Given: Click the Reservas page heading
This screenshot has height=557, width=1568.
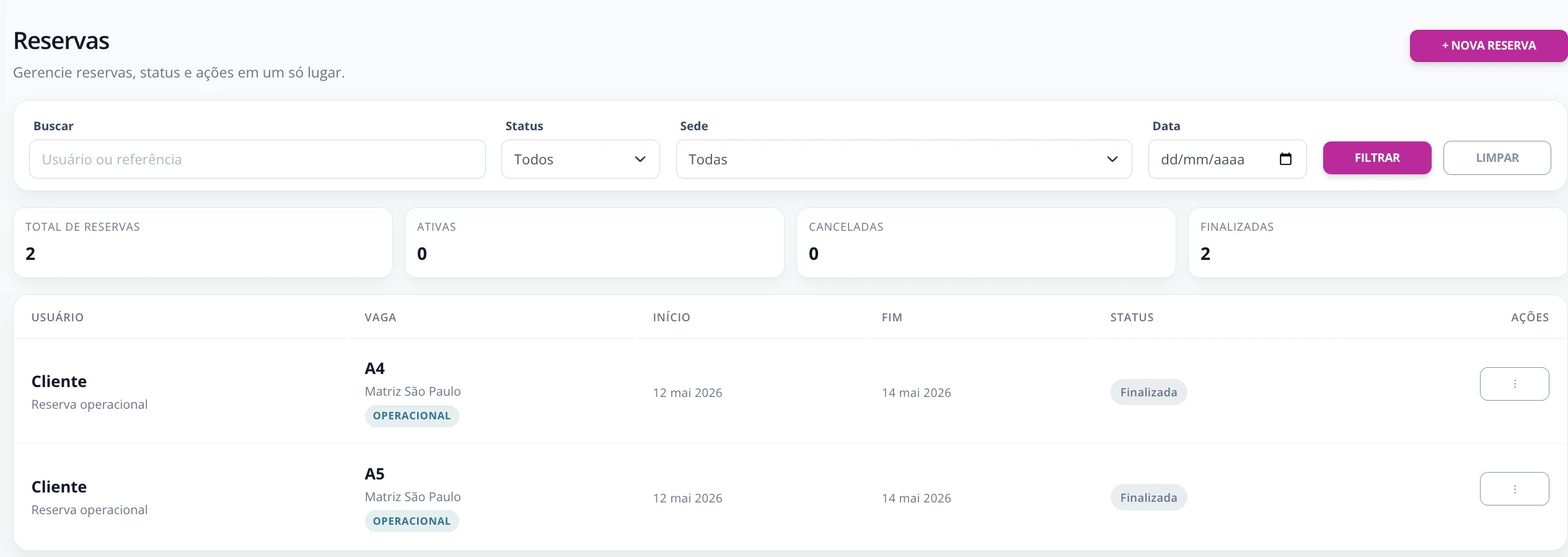Looking at the screenshot, I should pos(61,41).
